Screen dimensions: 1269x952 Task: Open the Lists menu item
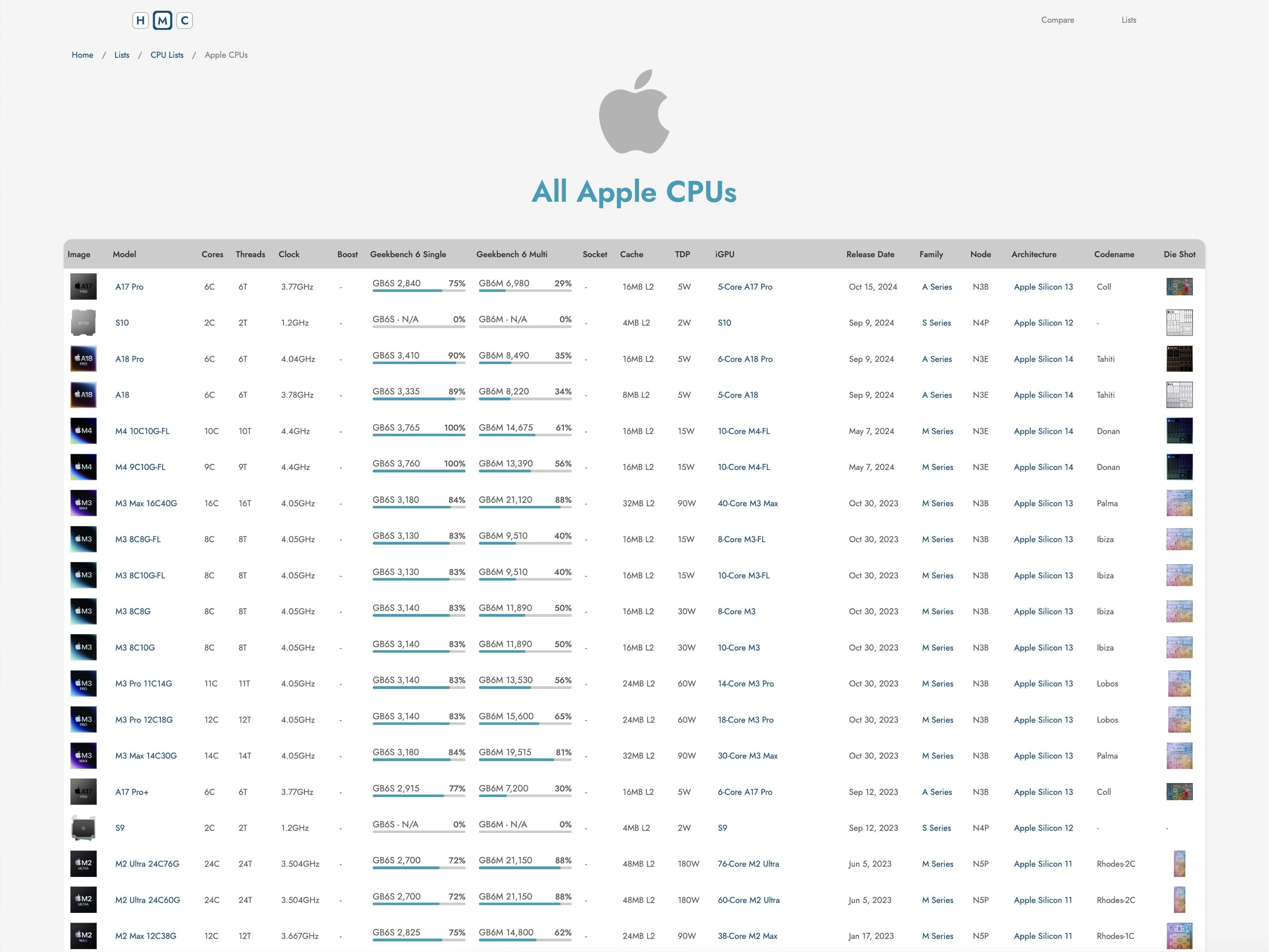[x=1128, y=20]
